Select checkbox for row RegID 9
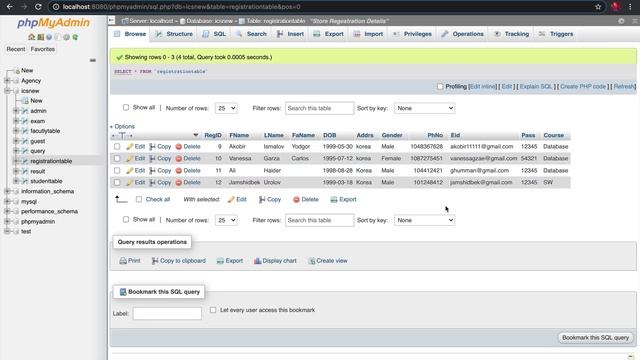This screenshot has width=640, height=360. 117,146
